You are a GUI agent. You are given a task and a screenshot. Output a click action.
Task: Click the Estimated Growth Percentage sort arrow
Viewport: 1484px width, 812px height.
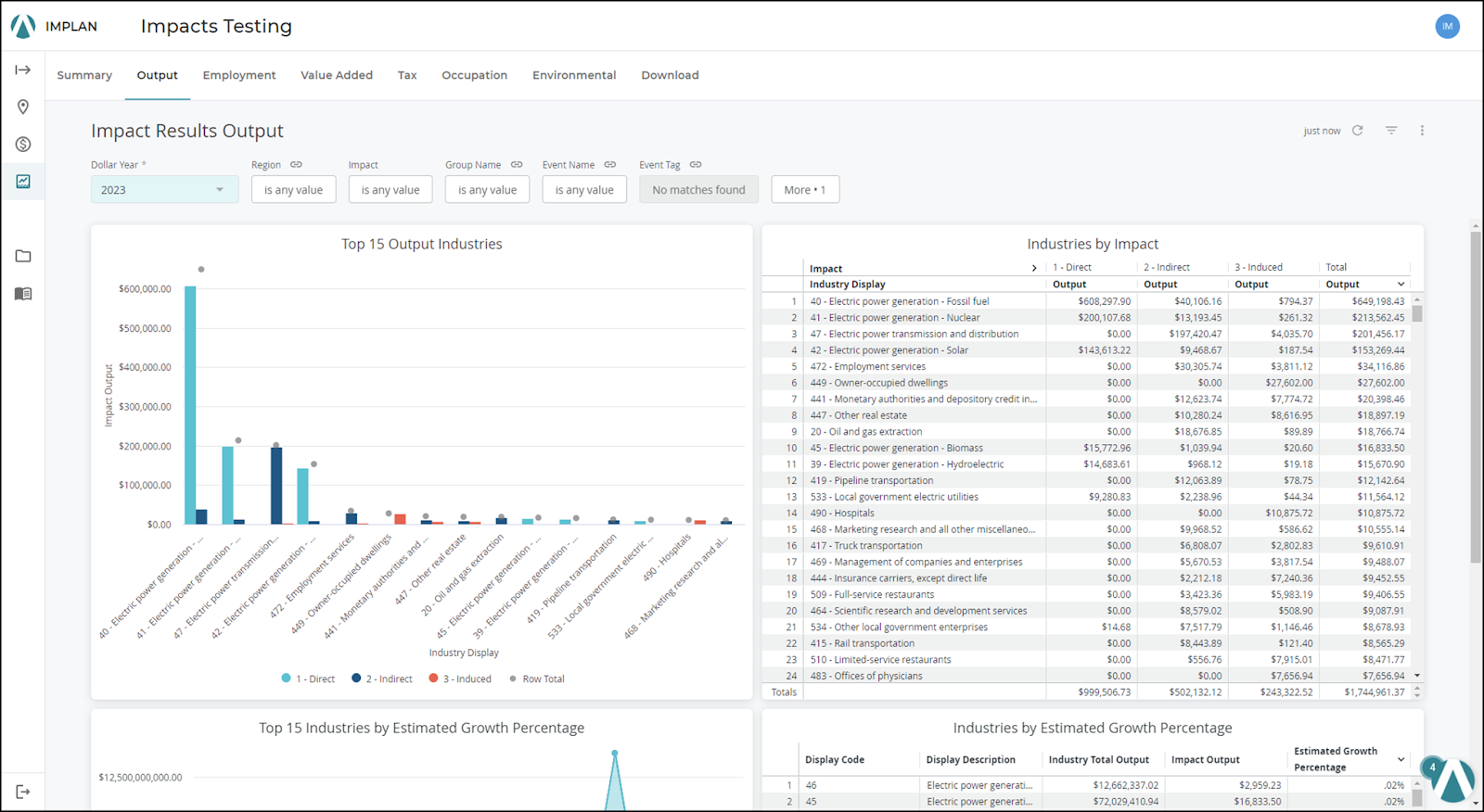[1401, 759]
